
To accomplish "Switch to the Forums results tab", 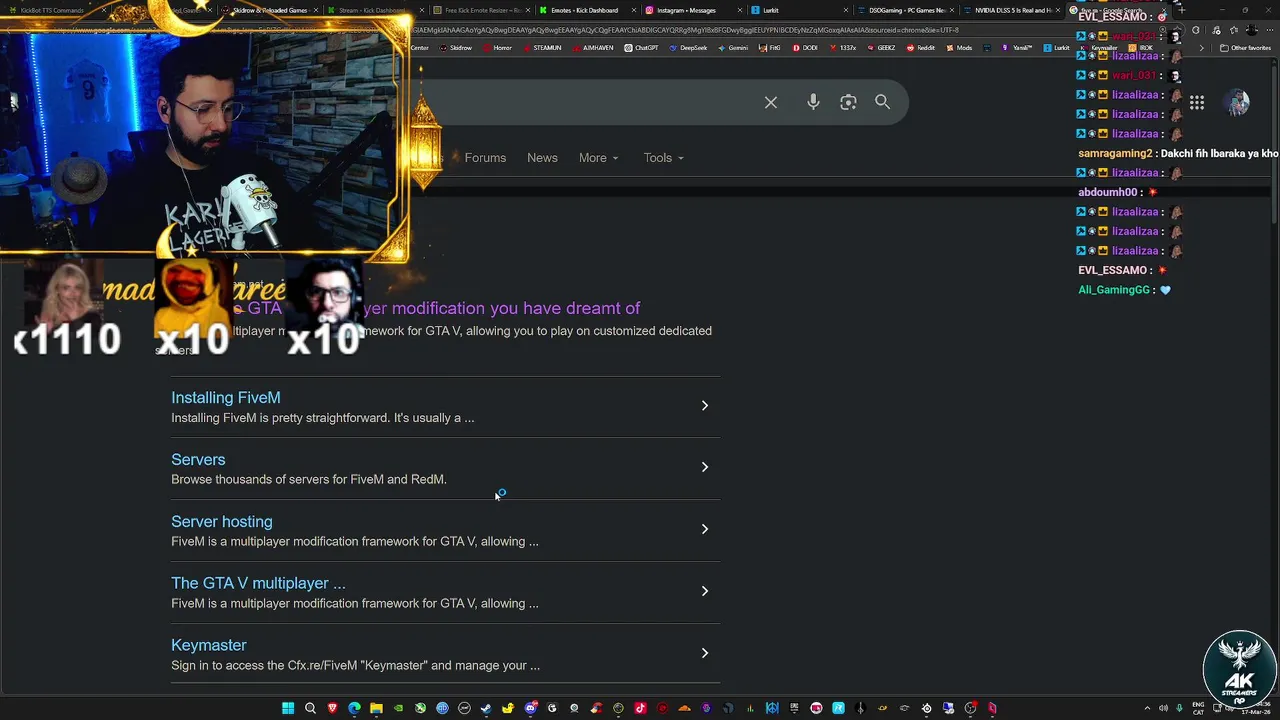I will coord(485,158).
